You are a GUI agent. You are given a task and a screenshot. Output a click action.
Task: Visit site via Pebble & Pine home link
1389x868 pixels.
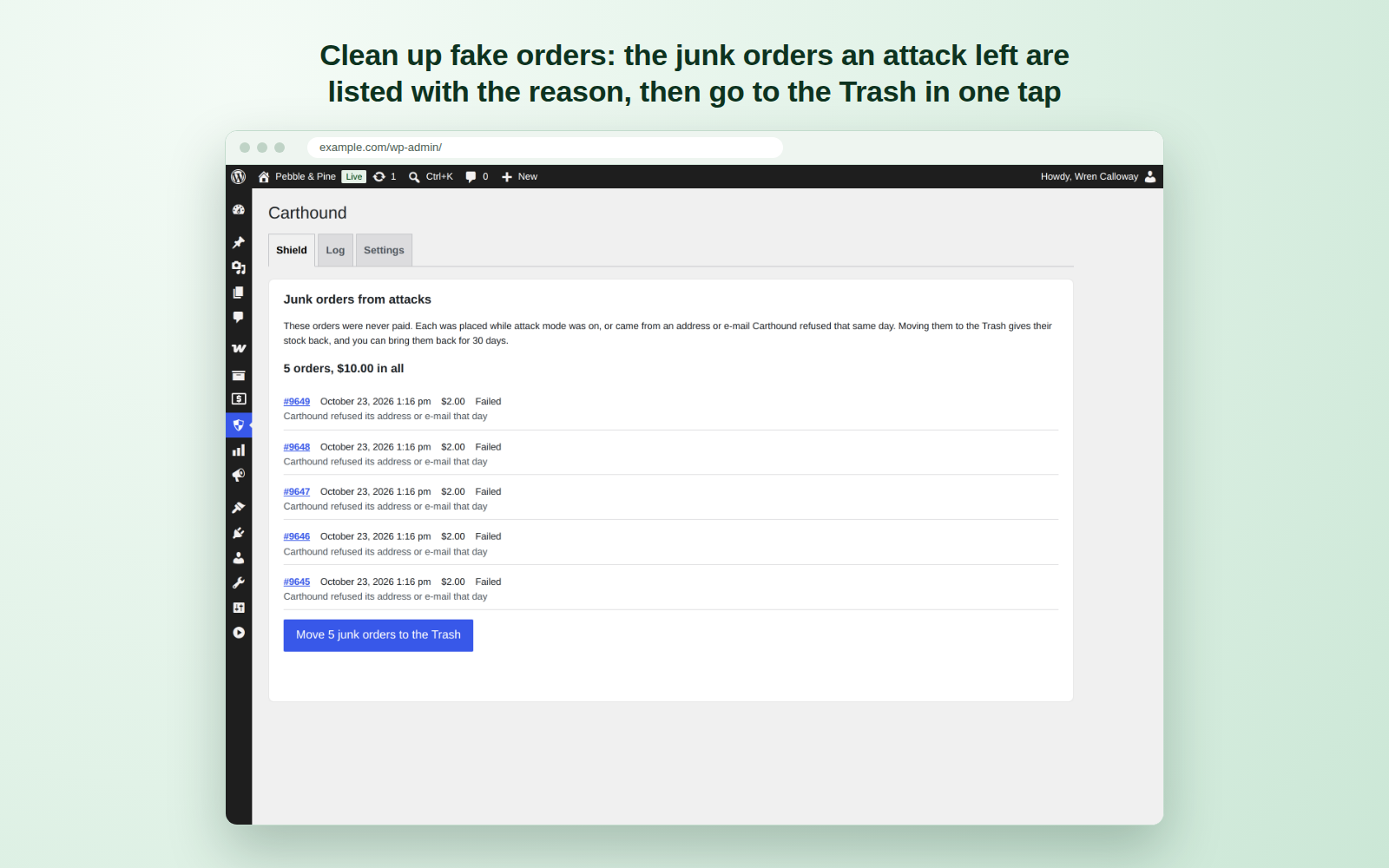297,176
